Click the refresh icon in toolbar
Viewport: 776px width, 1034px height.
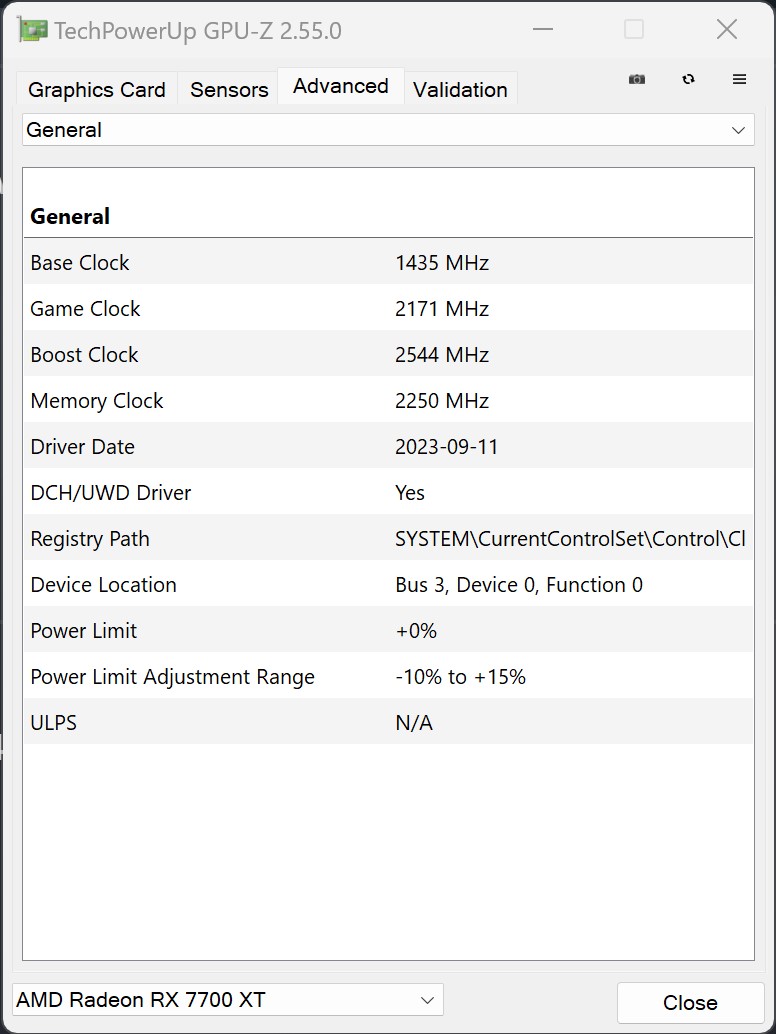pos(688,79)
